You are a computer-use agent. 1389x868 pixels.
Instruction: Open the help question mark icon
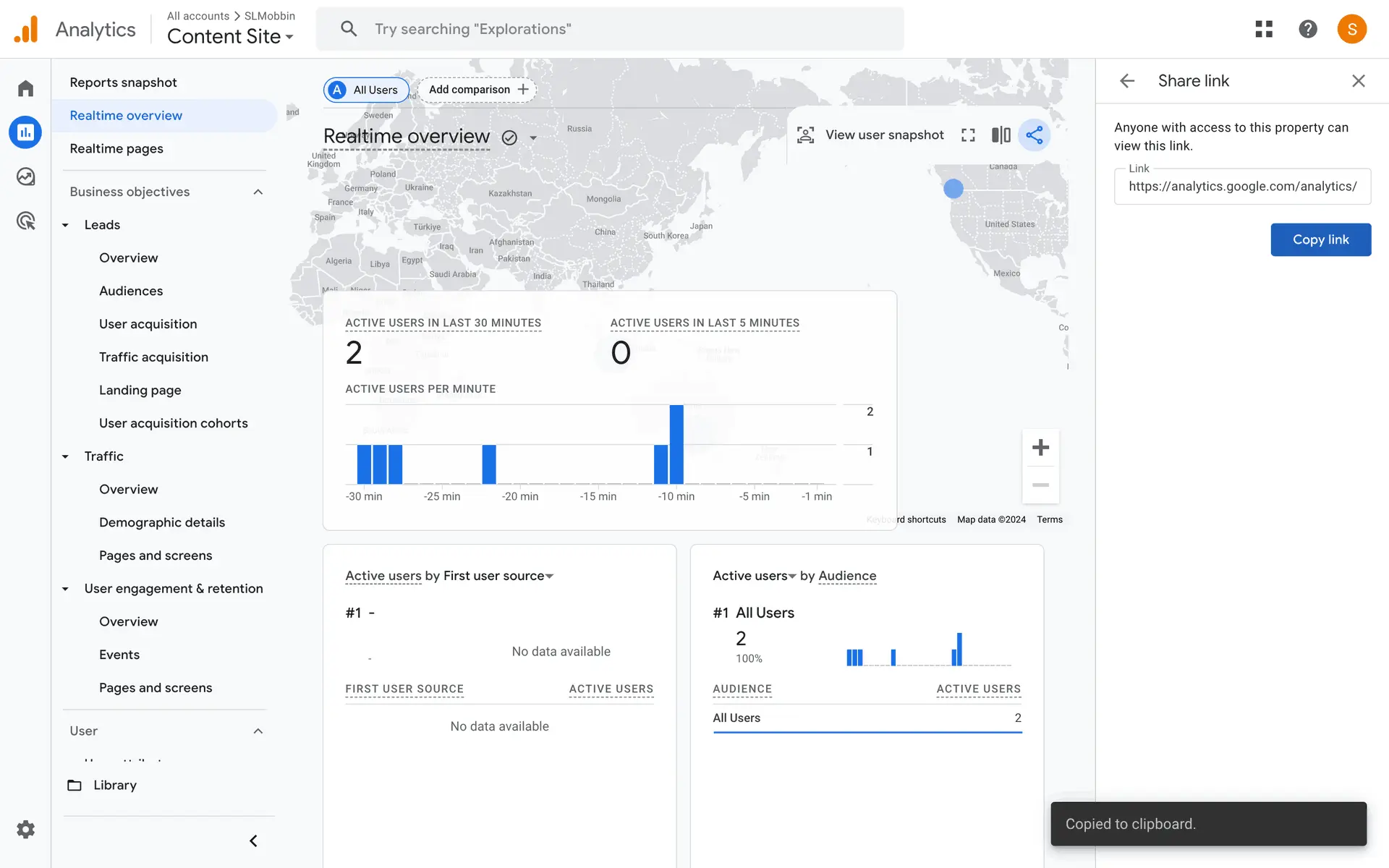tap(1307, 29)
